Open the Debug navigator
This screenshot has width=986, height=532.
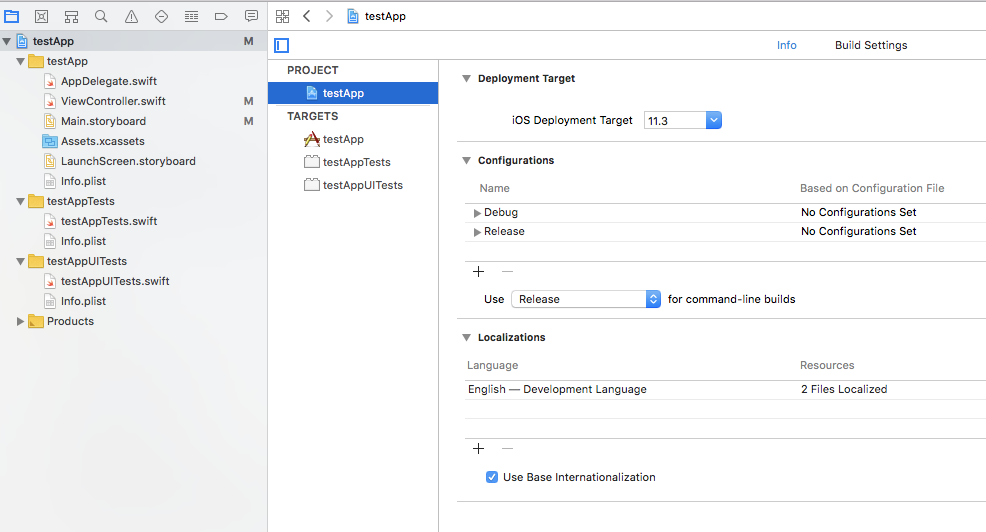191,16
